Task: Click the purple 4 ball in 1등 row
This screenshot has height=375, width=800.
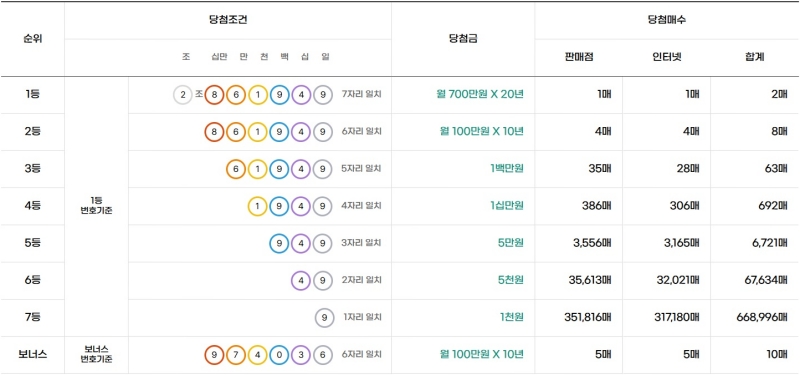Action: click(x=301, y=94)
